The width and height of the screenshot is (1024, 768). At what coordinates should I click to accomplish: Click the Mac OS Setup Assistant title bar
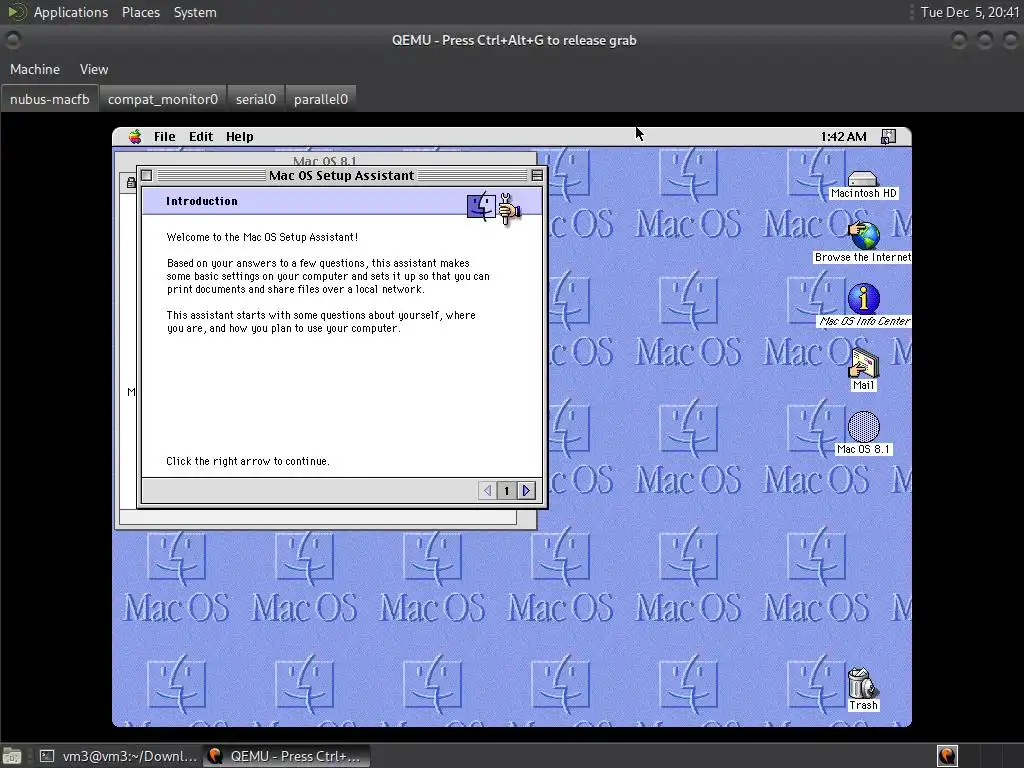[x=342, y=176]
